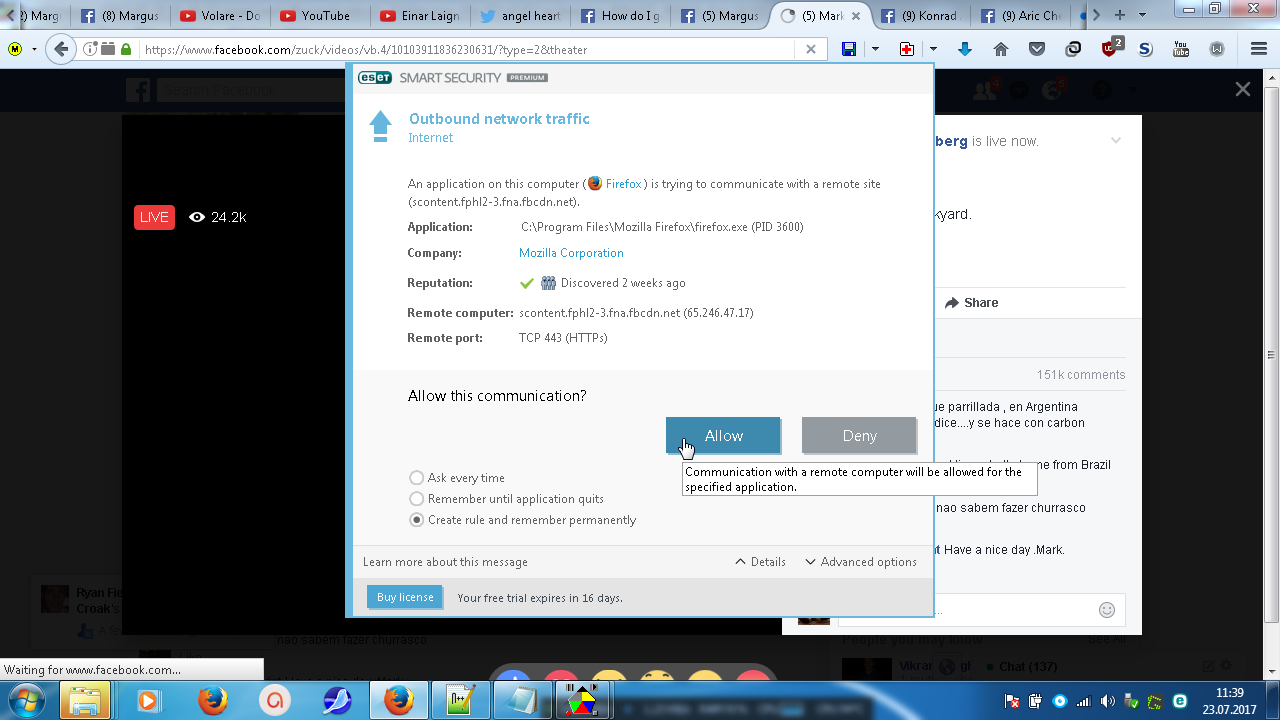Click the network signal tray icon
This screenshot has height=720, width=1280.
click(x=1085, y=701)
